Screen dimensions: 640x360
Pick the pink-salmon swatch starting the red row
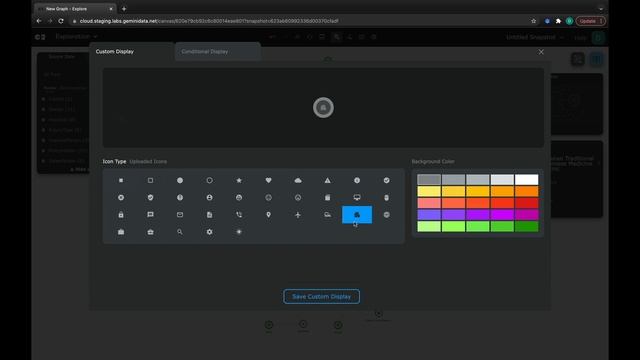click(429, 203)
